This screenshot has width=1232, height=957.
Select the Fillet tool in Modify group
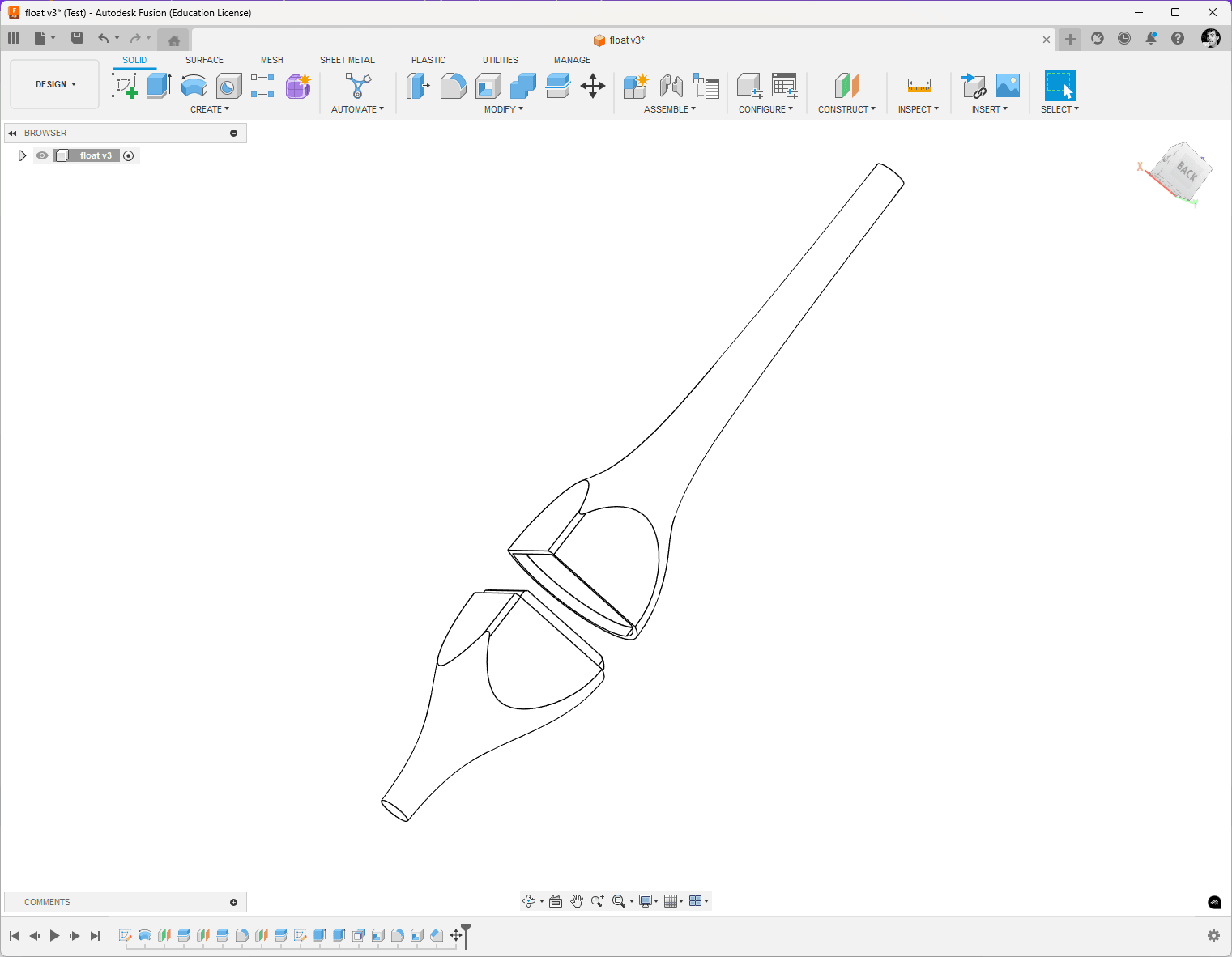(453, 85)
